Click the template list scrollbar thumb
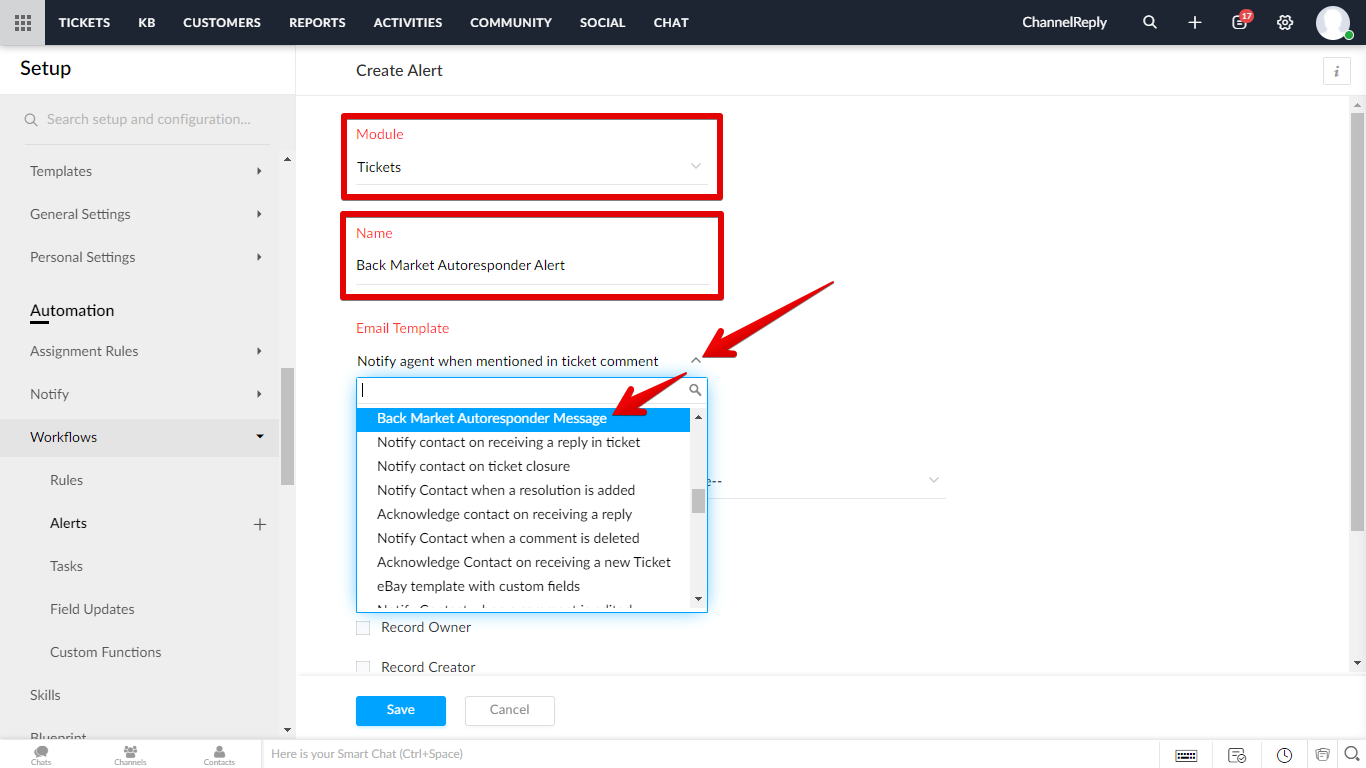 (698, 501)
